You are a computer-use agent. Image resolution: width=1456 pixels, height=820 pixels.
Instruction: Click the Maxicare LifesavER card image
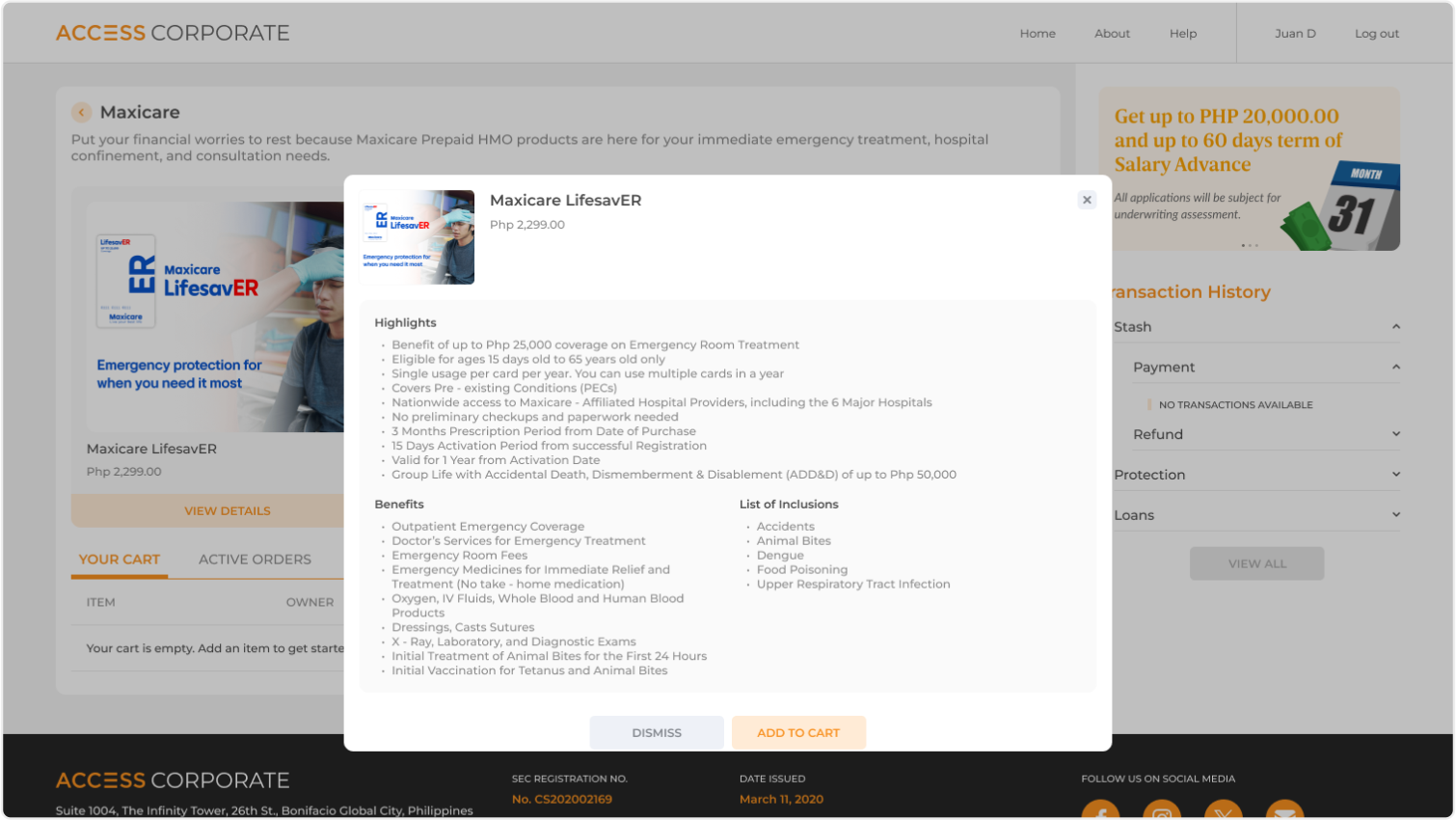coord(215,316)
